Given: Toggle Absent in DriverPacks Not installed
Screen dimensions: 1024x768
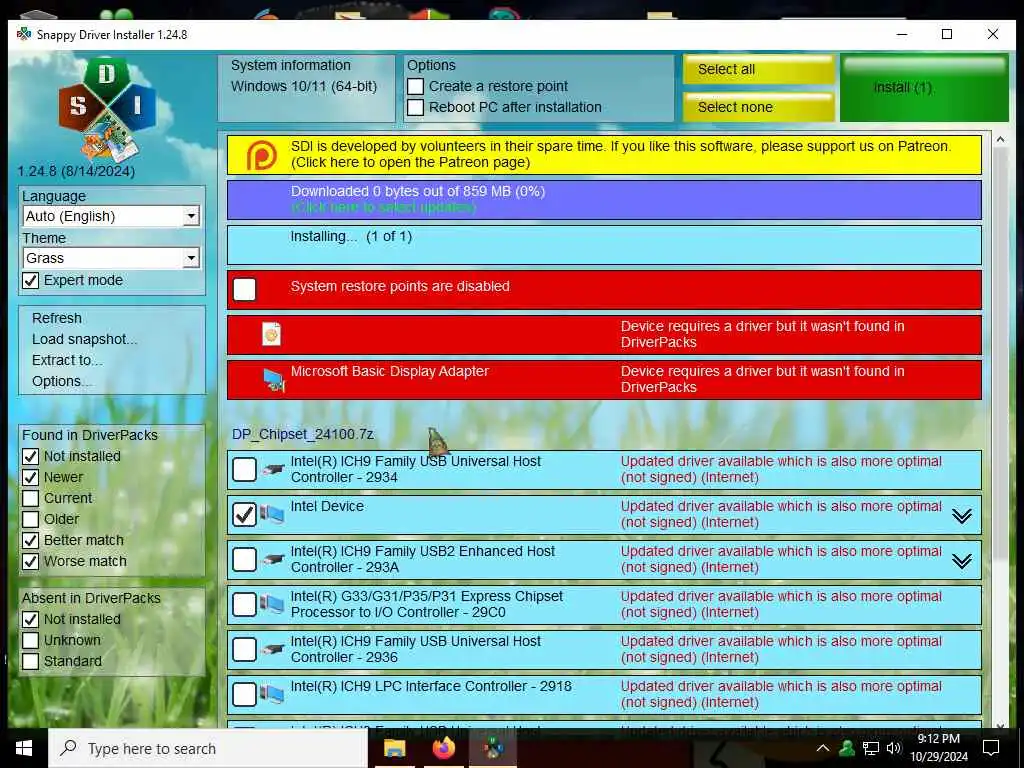Looking at the screenshot, I should pyautogui.click(x=31, y=619).
